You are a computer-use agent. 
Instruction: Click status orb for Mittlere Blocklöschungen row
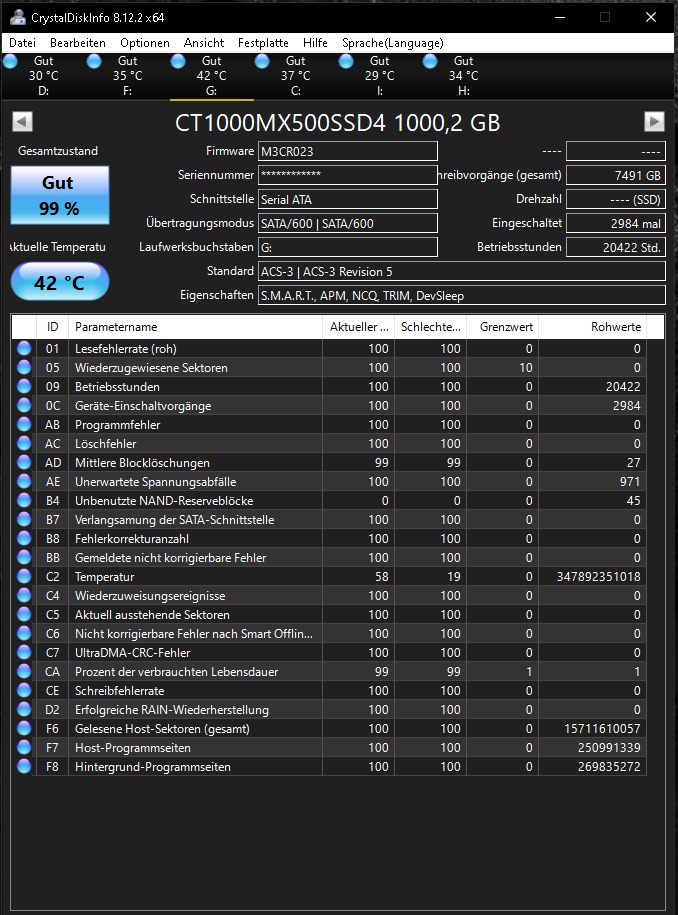[x=24, y=462]
